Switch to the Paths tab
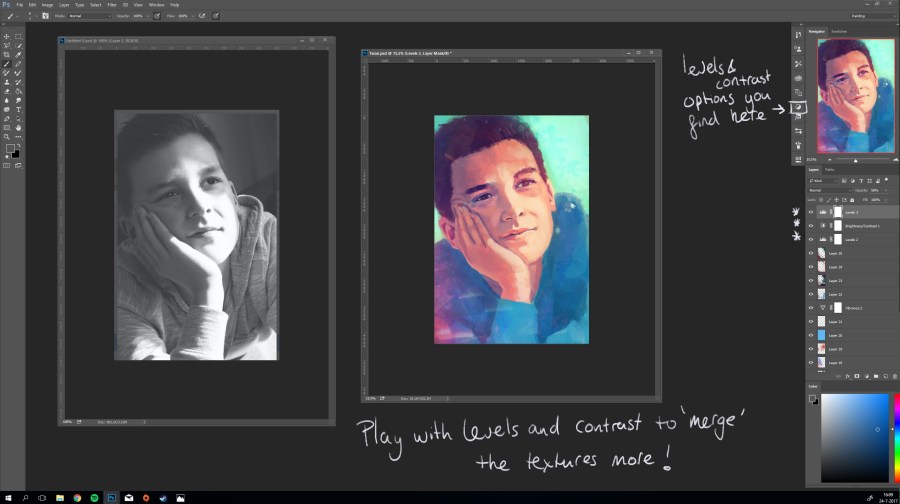 pos(829,170)
